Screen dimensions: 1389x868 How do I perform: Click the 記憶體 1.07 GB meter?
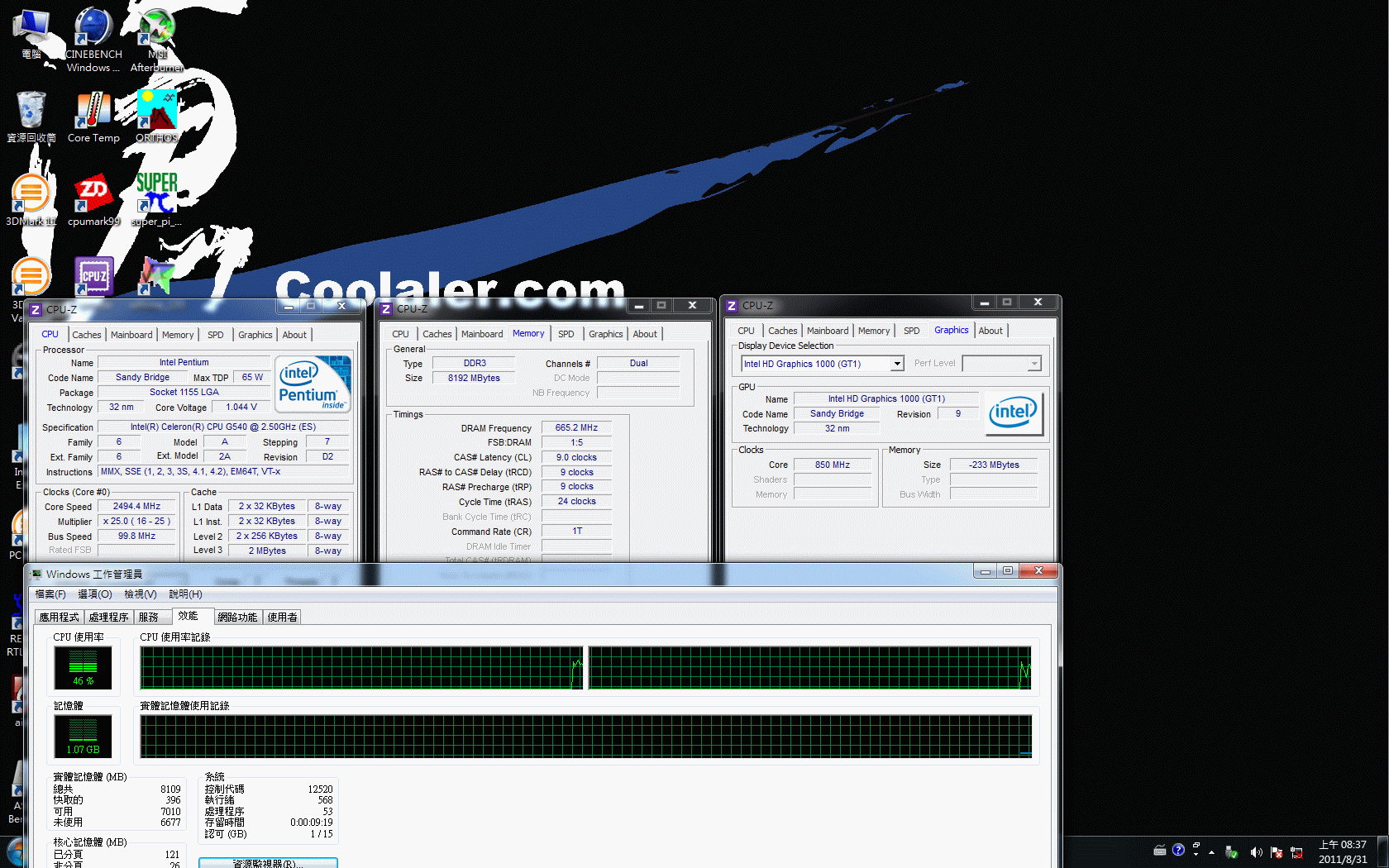click(84, 737)
